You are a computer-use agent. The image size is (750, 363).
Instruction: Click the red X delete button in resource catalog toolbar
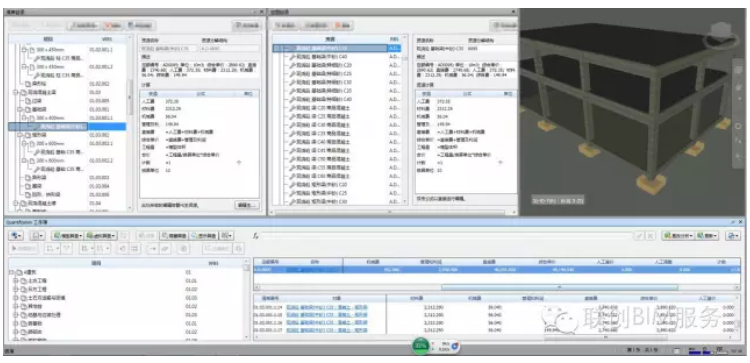tap(343, 25)
